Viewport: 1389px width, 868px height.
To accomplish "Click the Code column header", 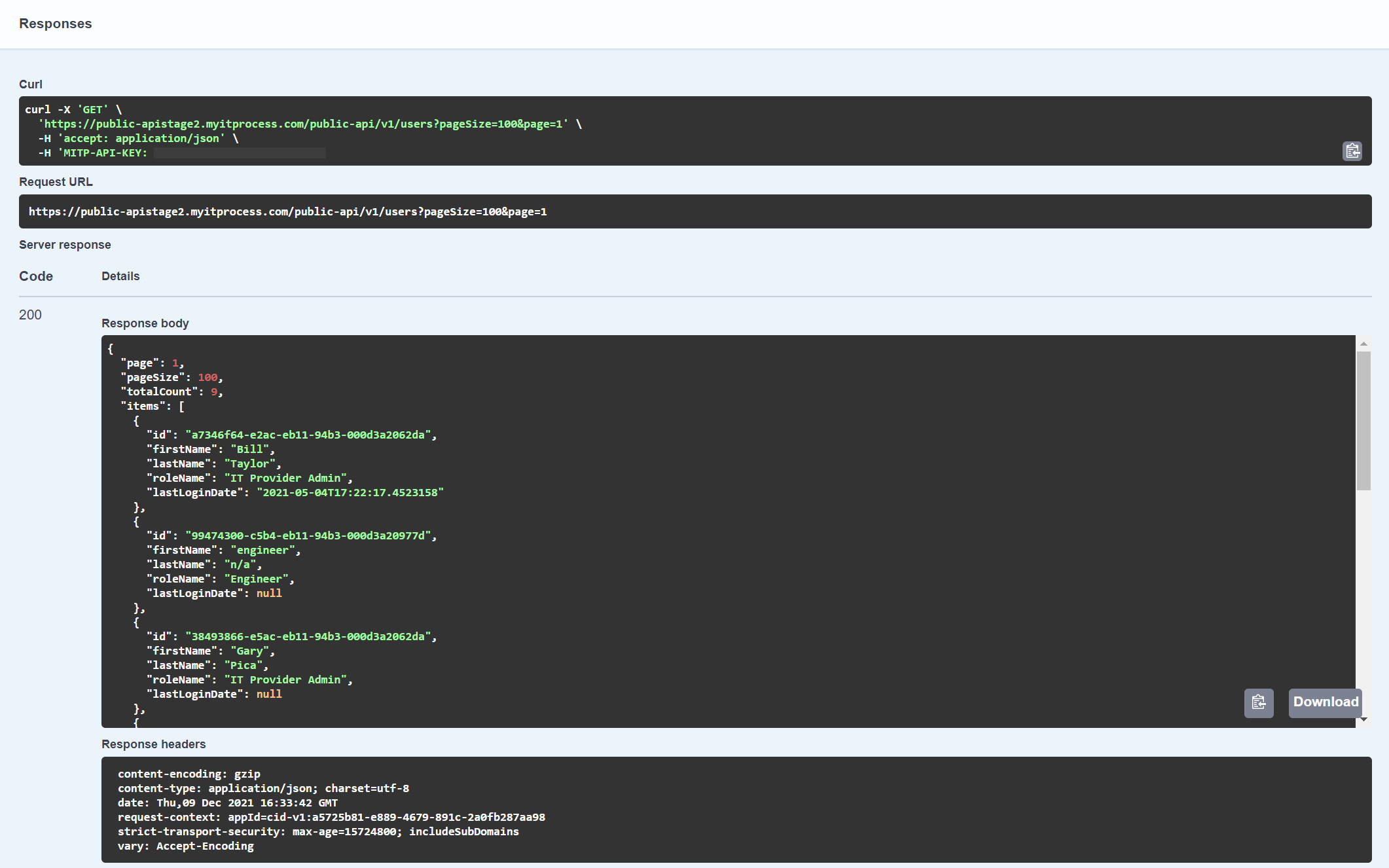I will (x=36, y=276).
